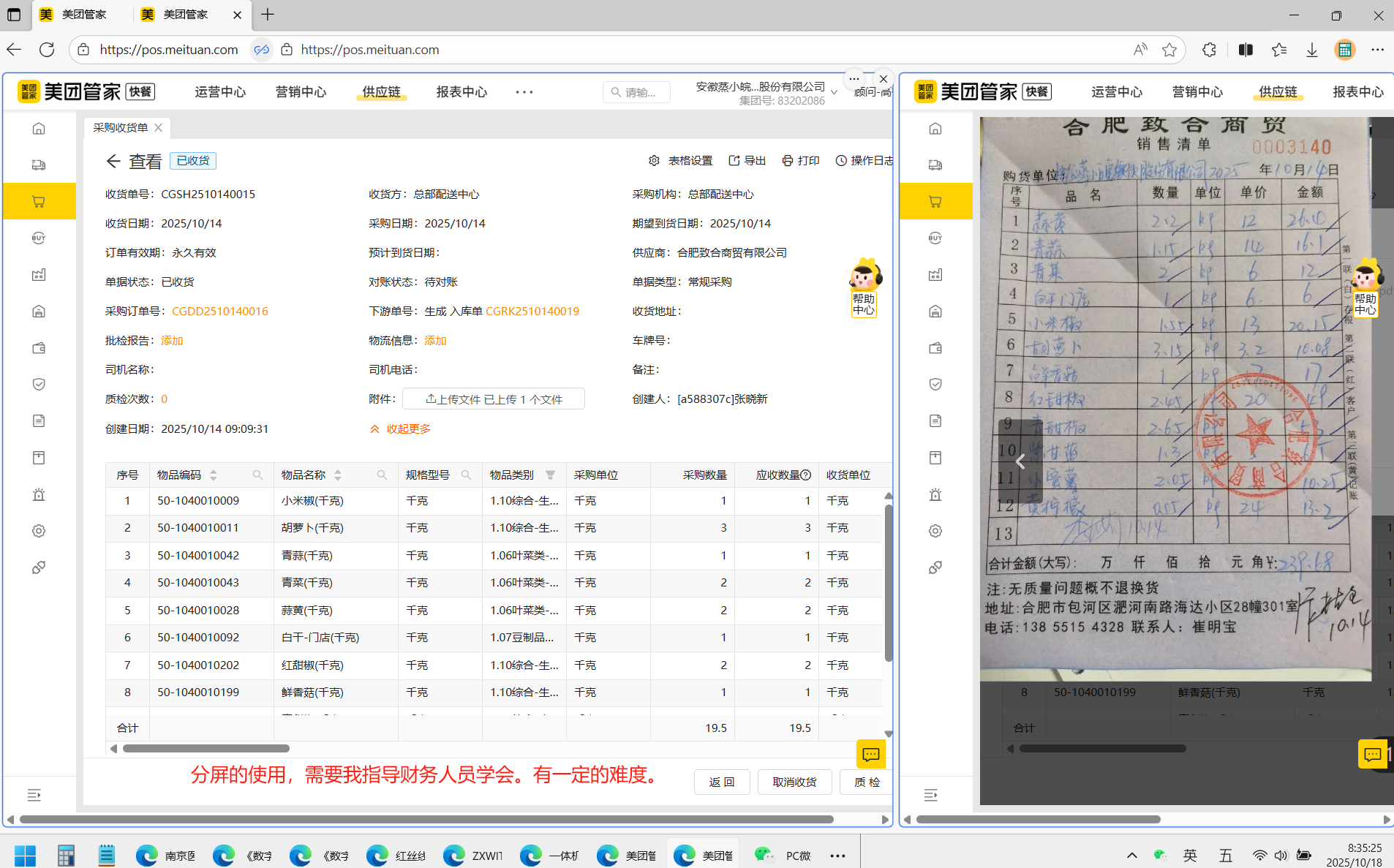Click the shopping cart icon in left sidebar

(x=39, y=202)
